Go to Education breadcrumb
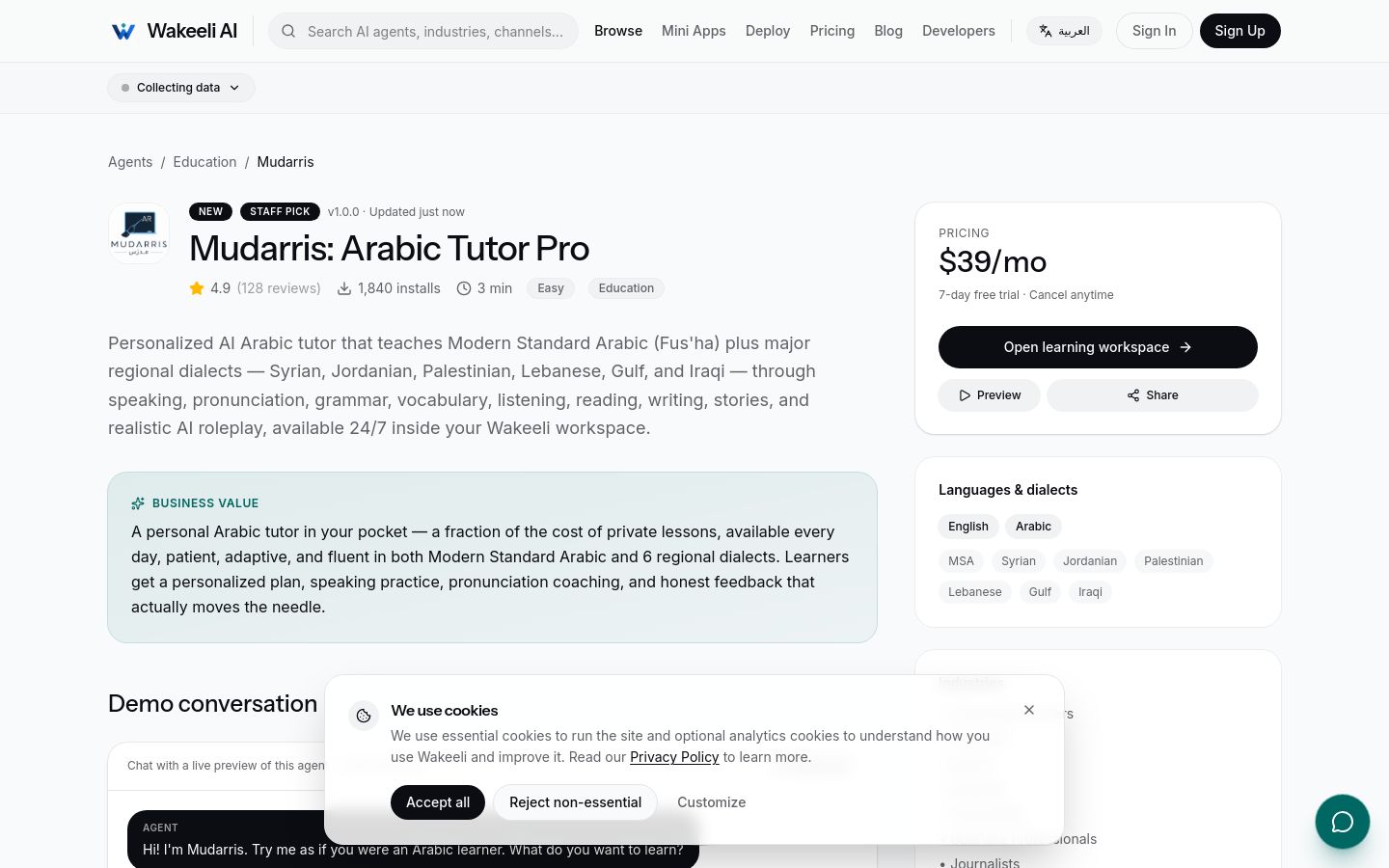 [x=204, y=162]
